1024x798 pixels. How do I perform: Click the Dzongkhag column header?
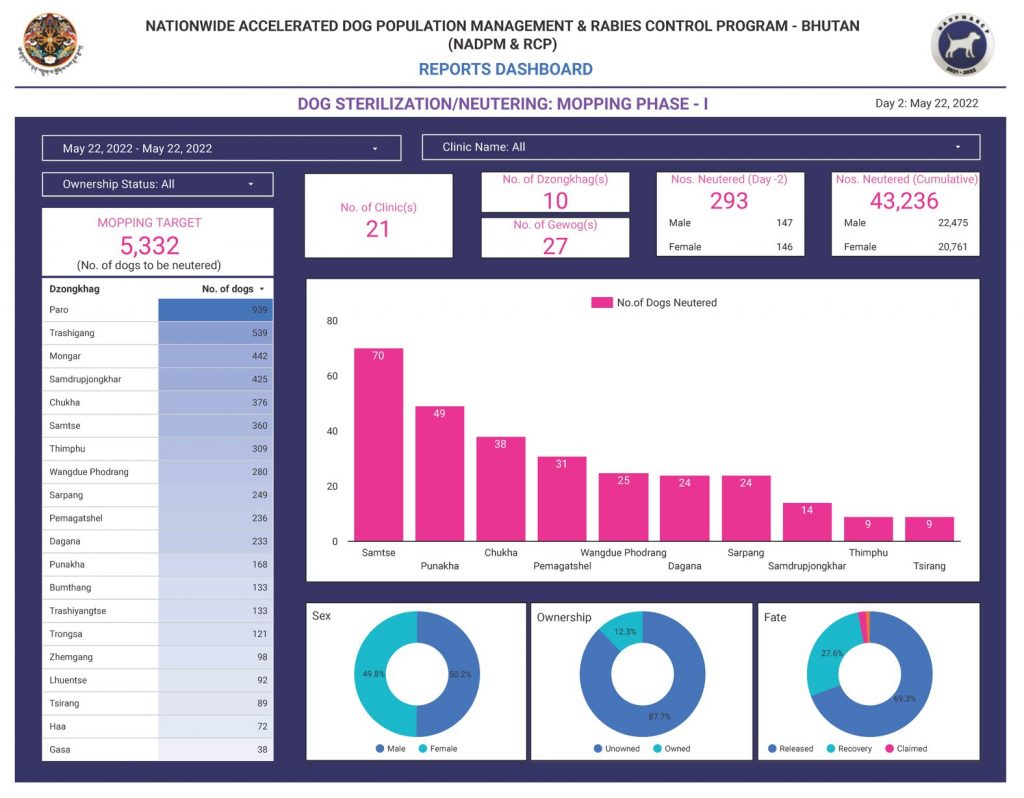coord(75,289)
